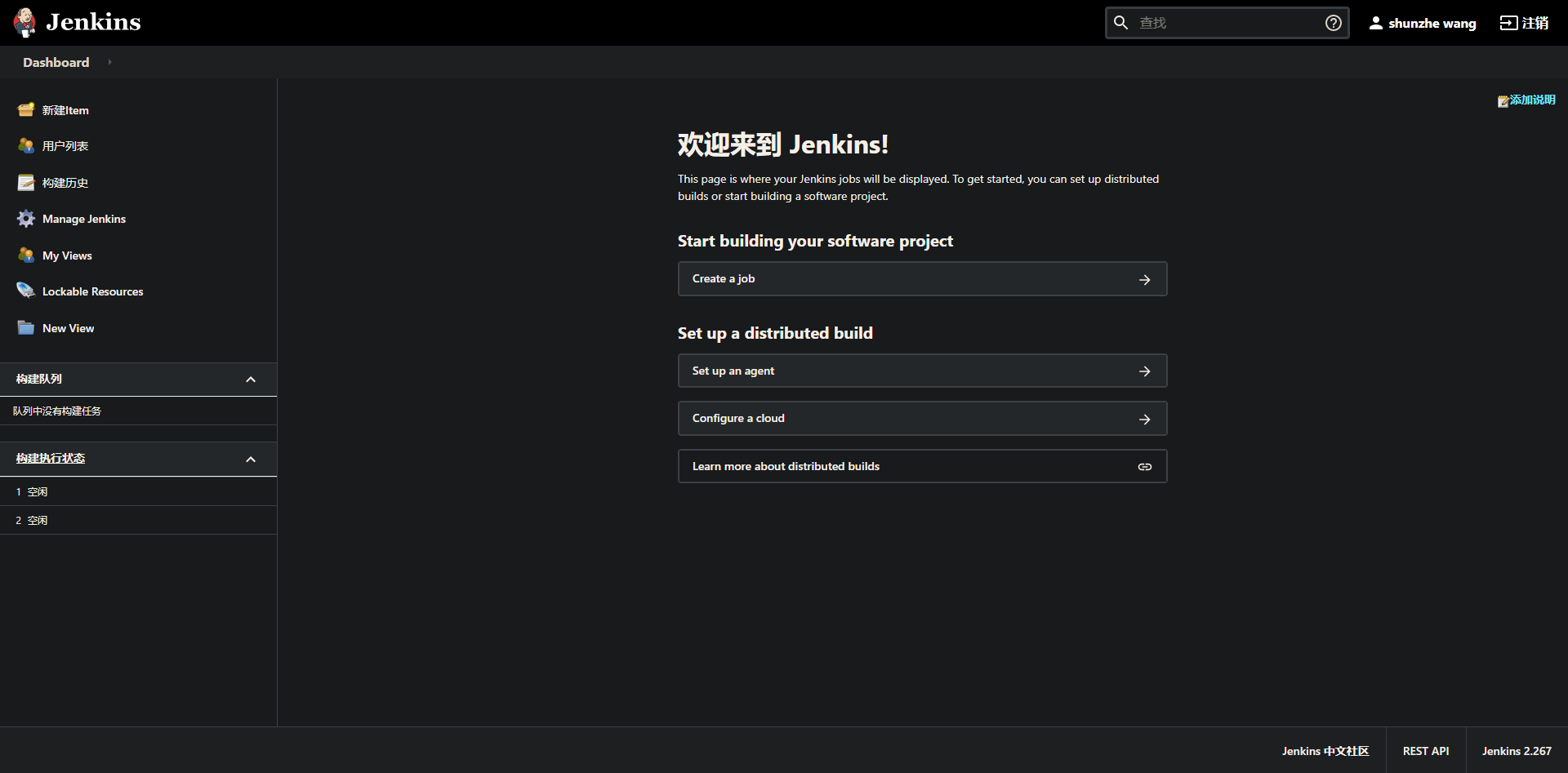Open Manage Jenkins in sidebar
Viewport: 1568px width, 773px height.
84,219
